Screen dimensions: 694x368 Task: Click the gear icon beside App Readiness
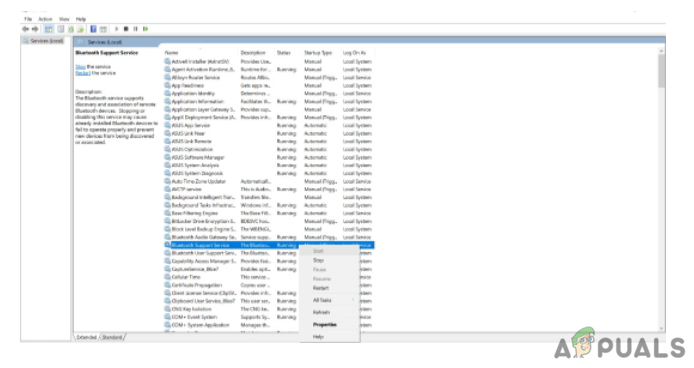[x=167, y=85]
